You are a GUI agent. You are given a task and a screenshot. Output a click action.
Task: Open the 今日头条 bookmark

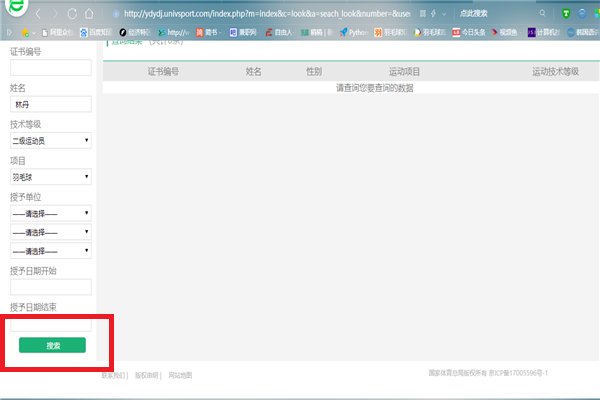[x=469, y=33]
